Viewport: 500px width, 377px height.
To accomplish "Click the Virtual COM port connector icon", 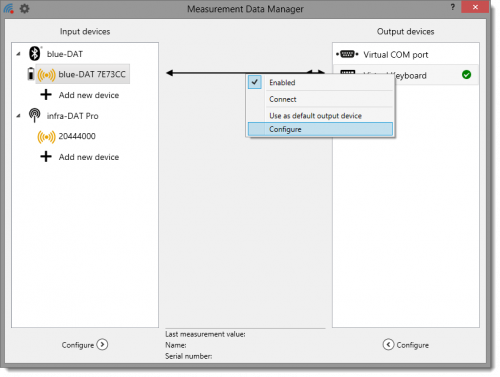I will (347, 54).
